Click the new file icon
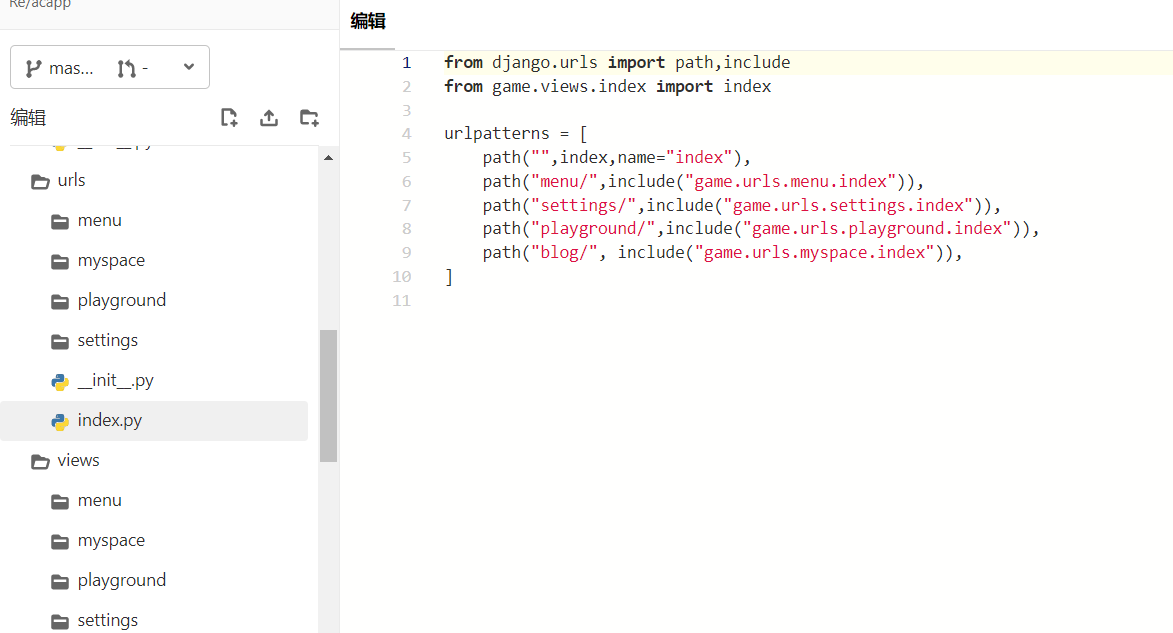1173x633 pixels. tap(229, 118)
